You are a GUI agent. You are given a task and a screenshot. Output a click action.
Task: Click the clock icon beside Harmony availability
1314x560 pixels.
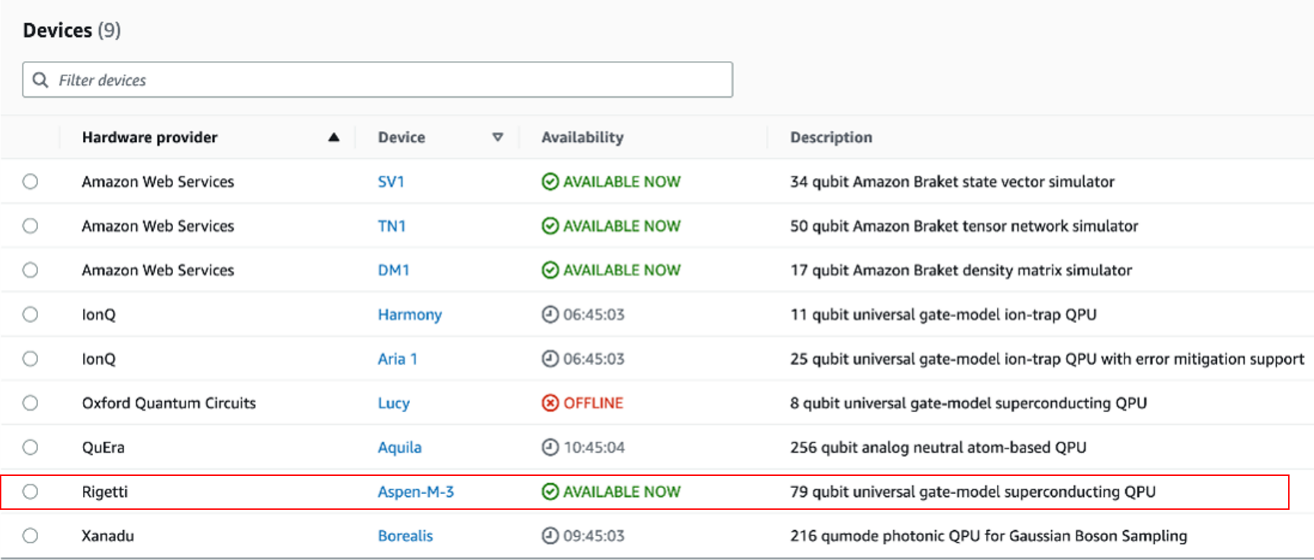click(550, 315)
